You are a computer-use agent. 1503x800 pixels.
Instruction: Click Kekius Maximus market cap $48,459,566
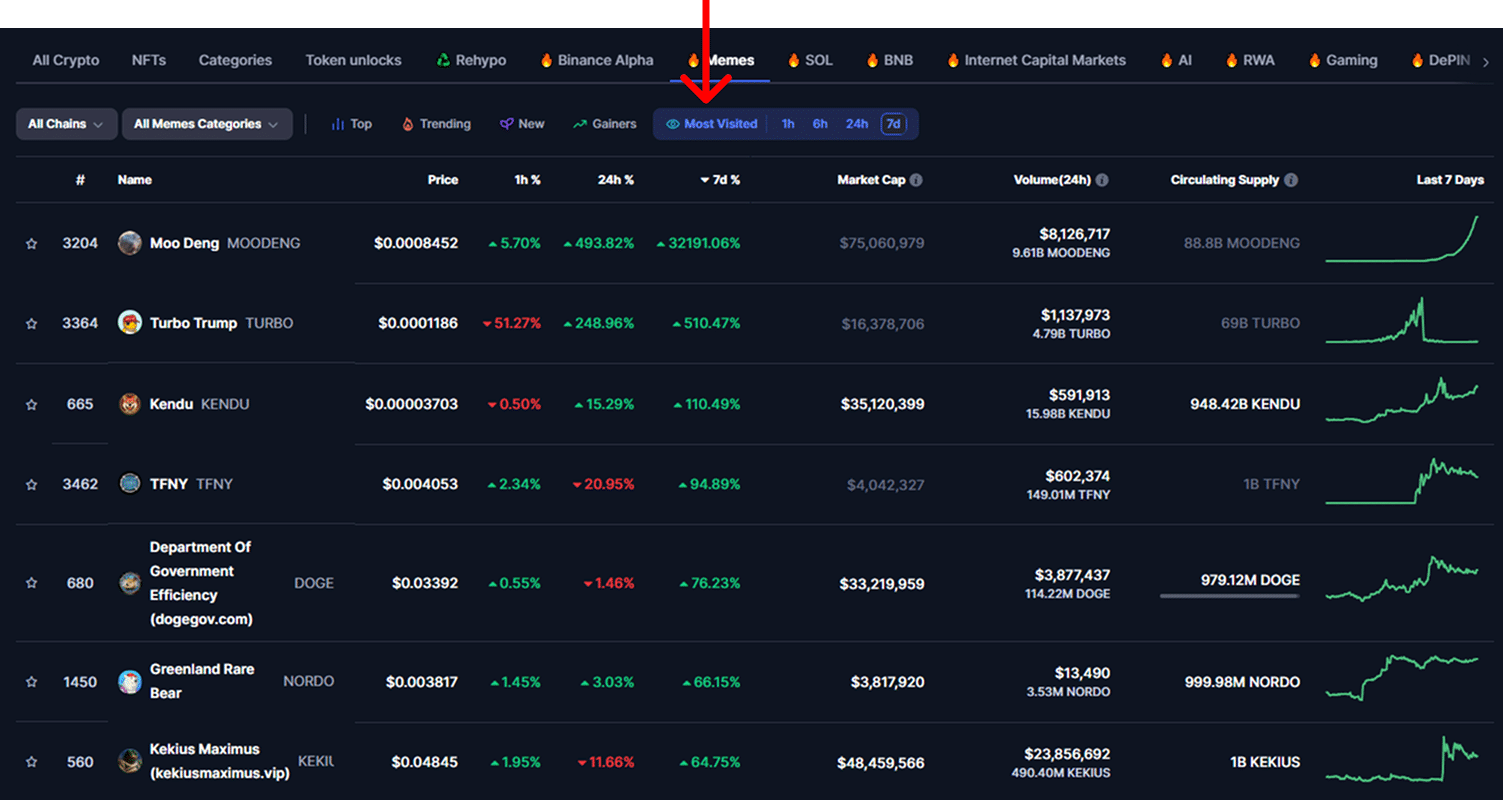[x=881, y=763]
